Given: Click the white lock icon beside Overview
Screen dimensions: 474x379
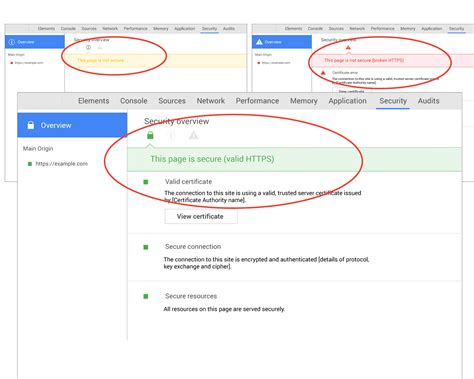Looking at the screenshot, I should 31,125.
